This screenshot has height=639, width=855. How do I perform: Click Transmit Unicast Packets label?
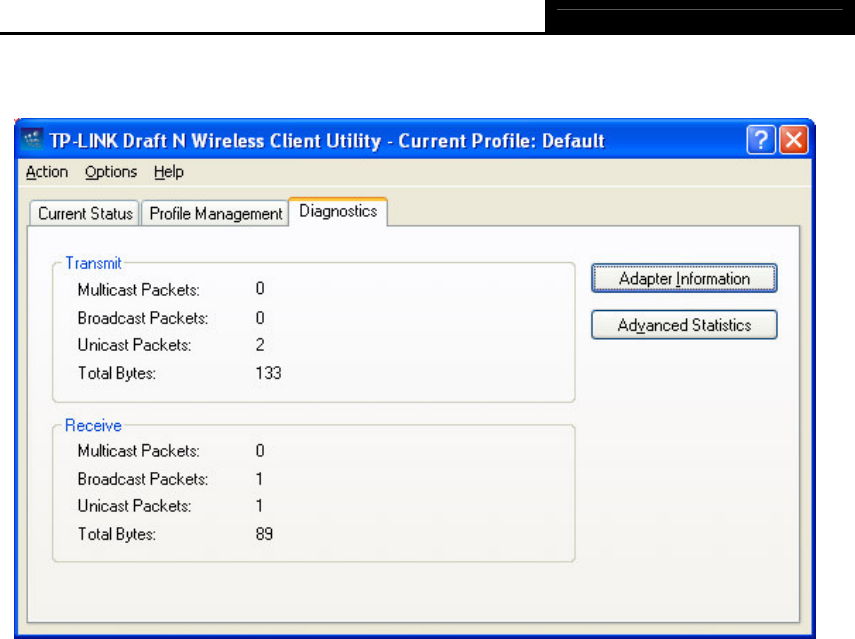pyautogui.click(x=134, y=345)
